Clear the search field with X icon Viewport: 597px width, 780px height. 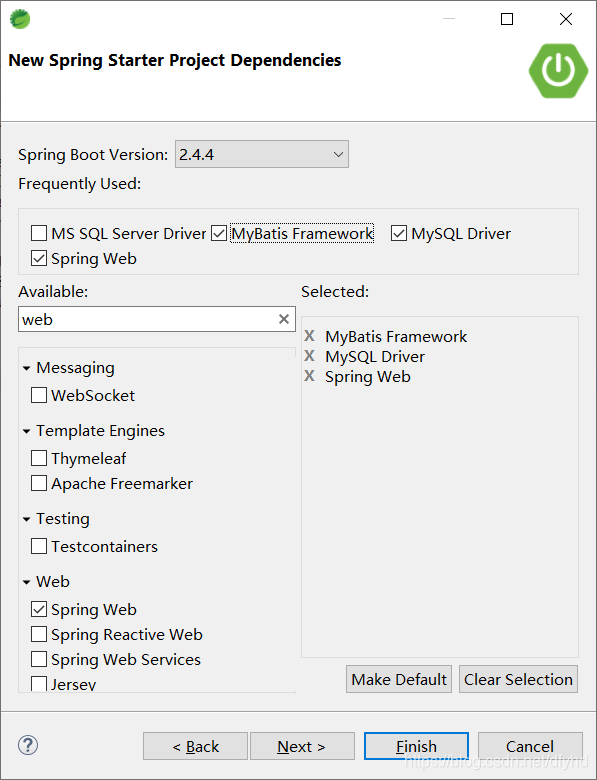[x=284, y=319]
